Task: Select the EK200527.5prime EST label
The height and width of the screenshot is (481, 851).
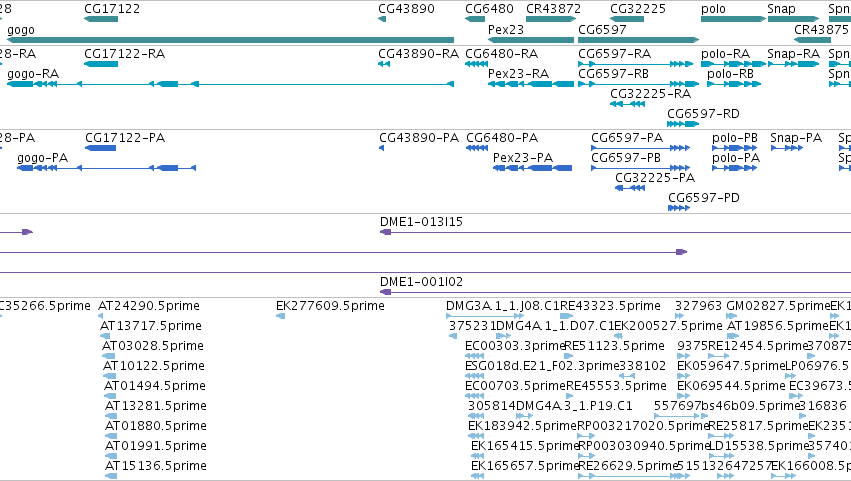Action: [668, 326]
